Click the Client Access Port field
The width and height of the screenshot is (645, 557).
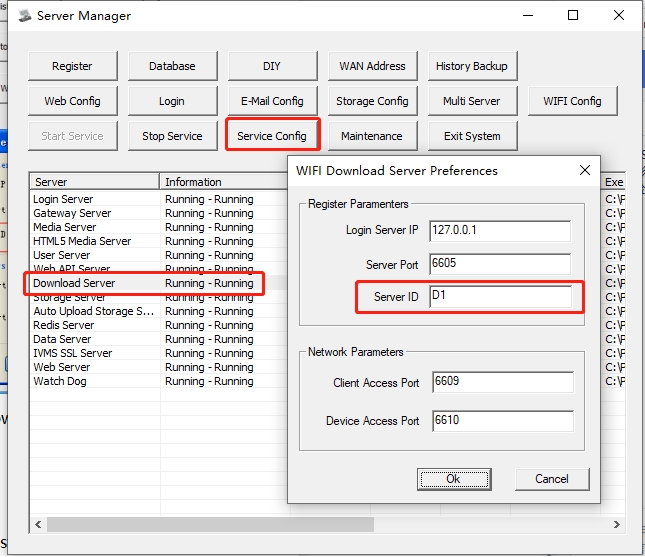(503, 382)
